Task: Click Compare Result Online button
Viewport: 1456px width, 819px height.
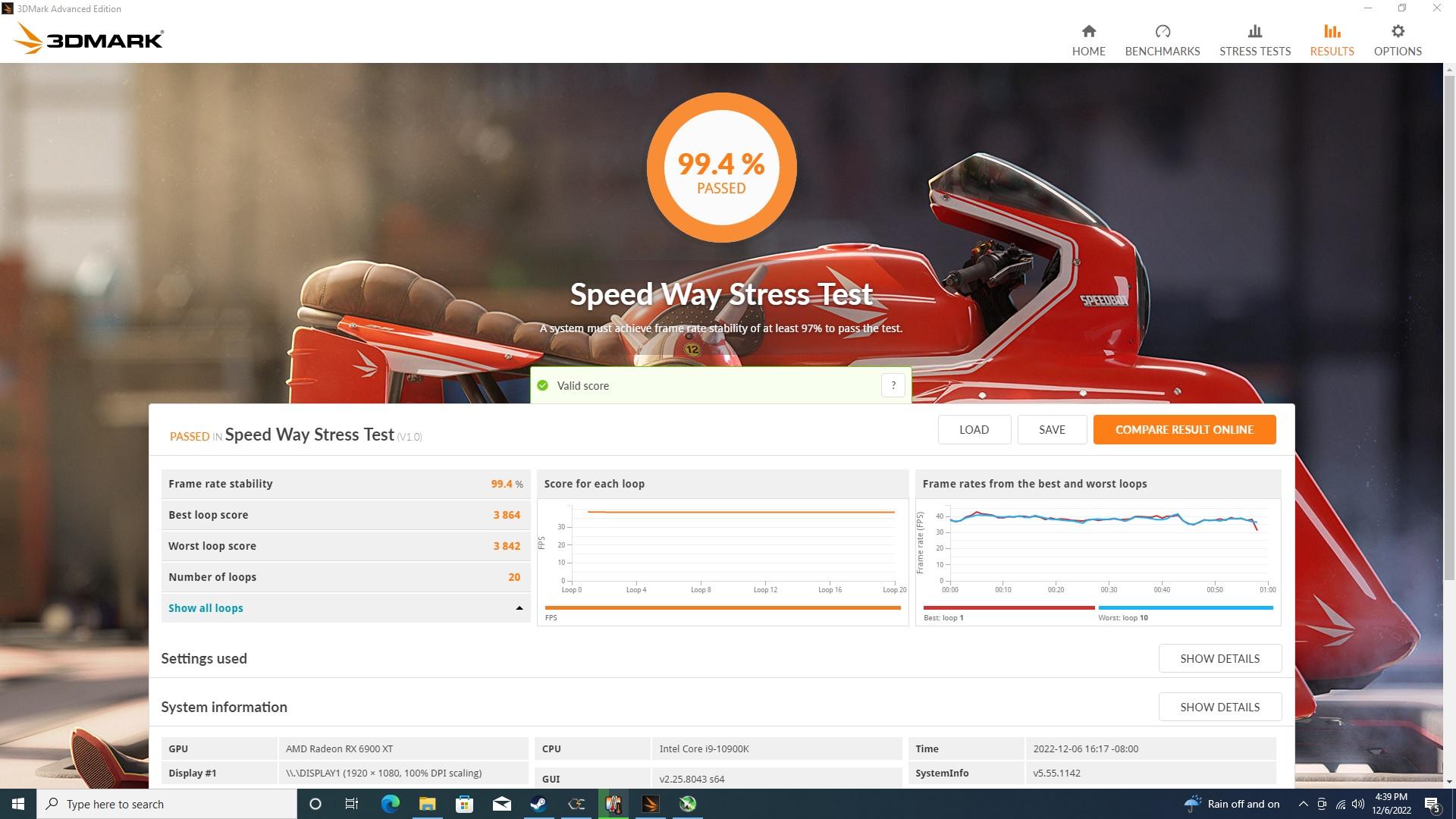Action: click(x=1184, y=429)
